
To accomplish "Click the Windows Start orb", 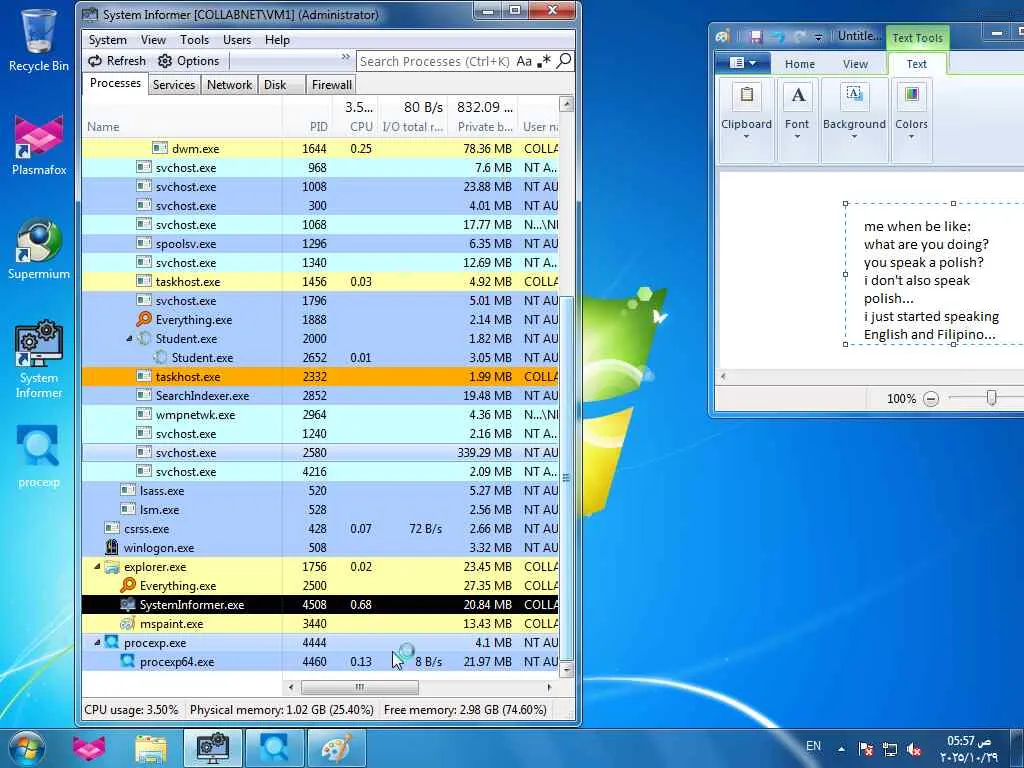I will click(x=27, y=748).
